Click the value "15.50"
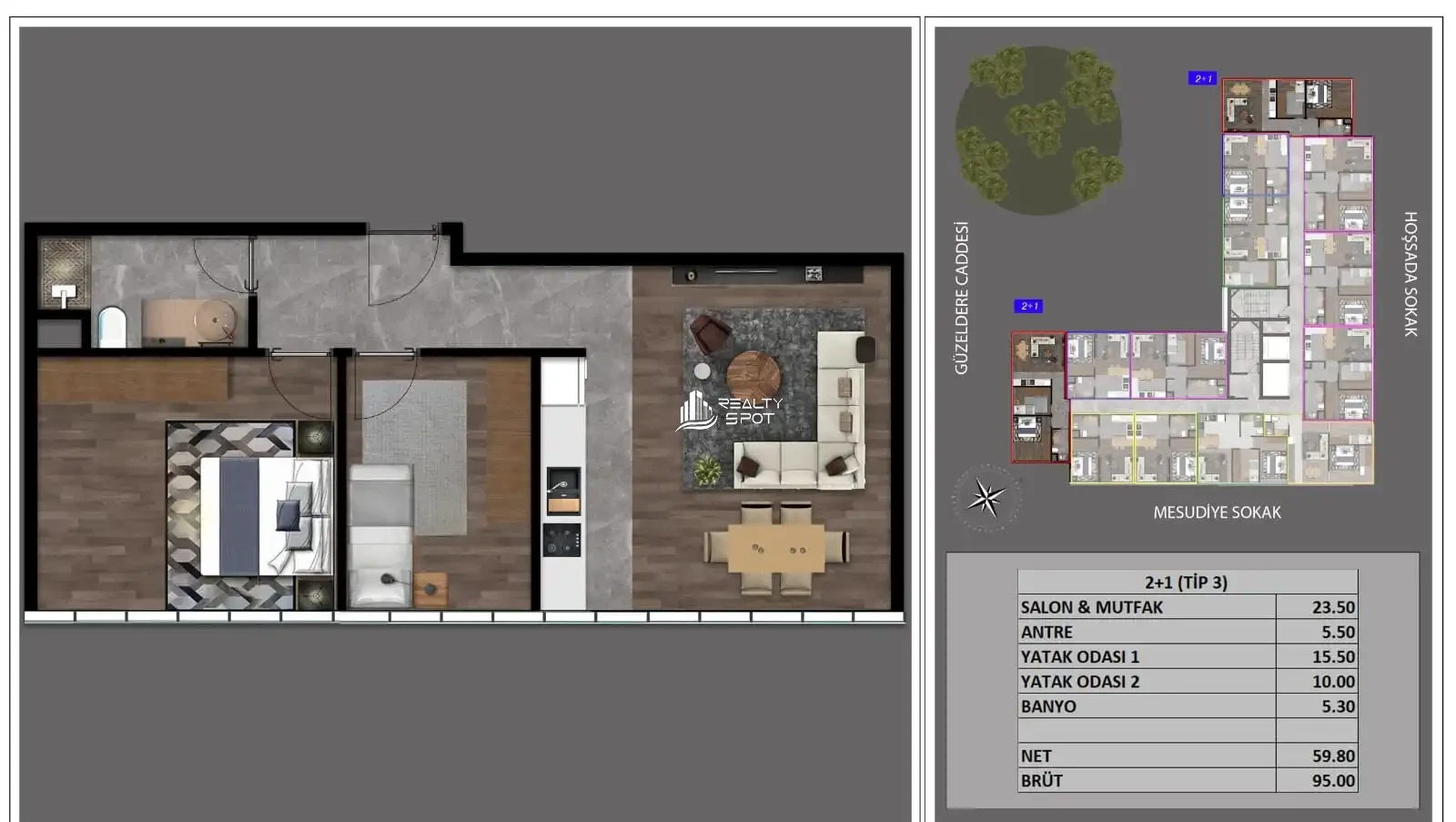This screenshot has height=822, width=1456. 1333,656
